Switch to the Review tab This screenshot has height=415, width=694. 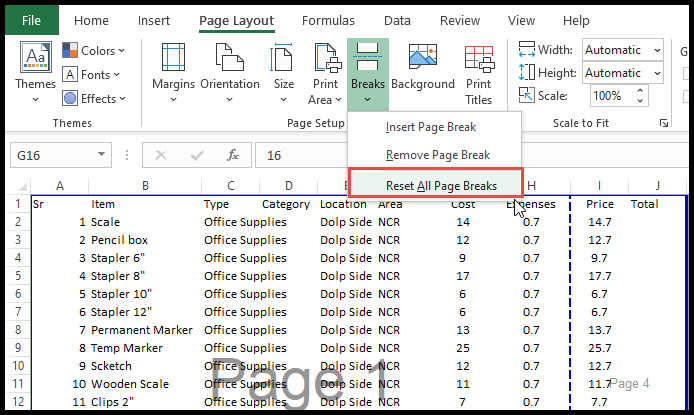pos(460,20)
